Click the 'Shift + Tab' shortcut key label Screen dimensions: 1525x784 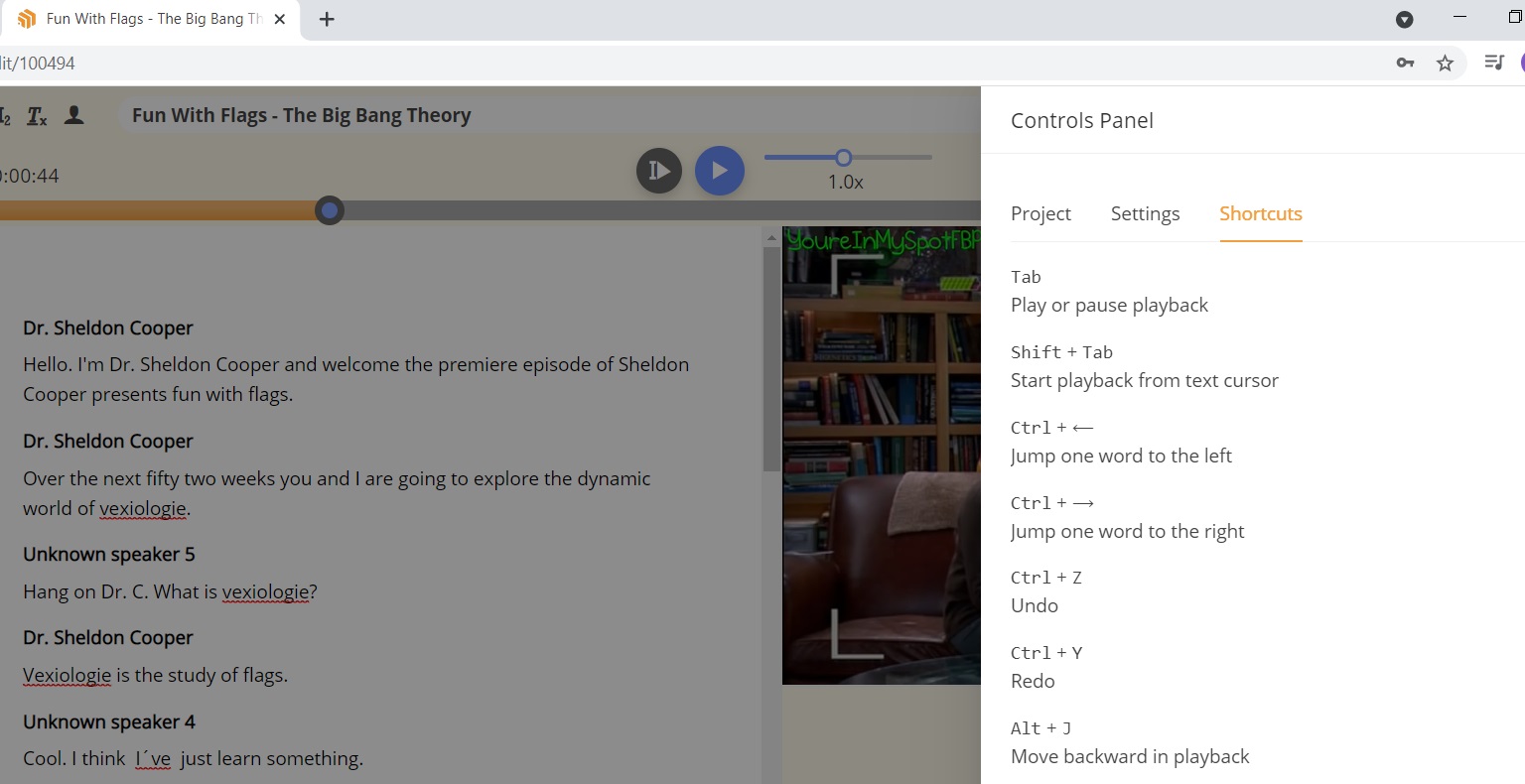[x=1061, y=352]
